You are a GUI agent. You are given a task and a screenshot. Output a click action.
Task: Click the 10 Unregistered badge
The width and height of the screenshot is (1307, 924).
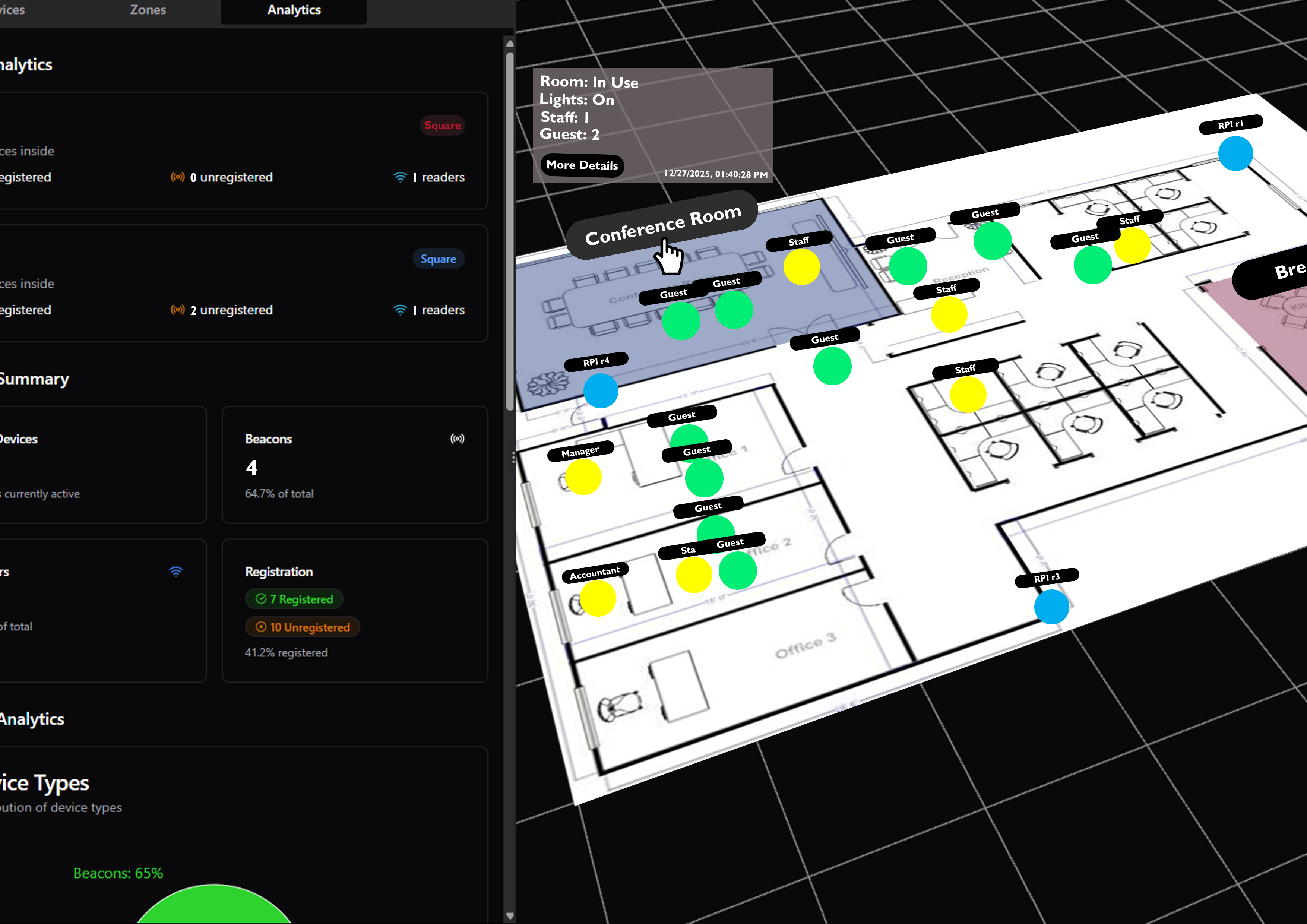click(302, 627)
